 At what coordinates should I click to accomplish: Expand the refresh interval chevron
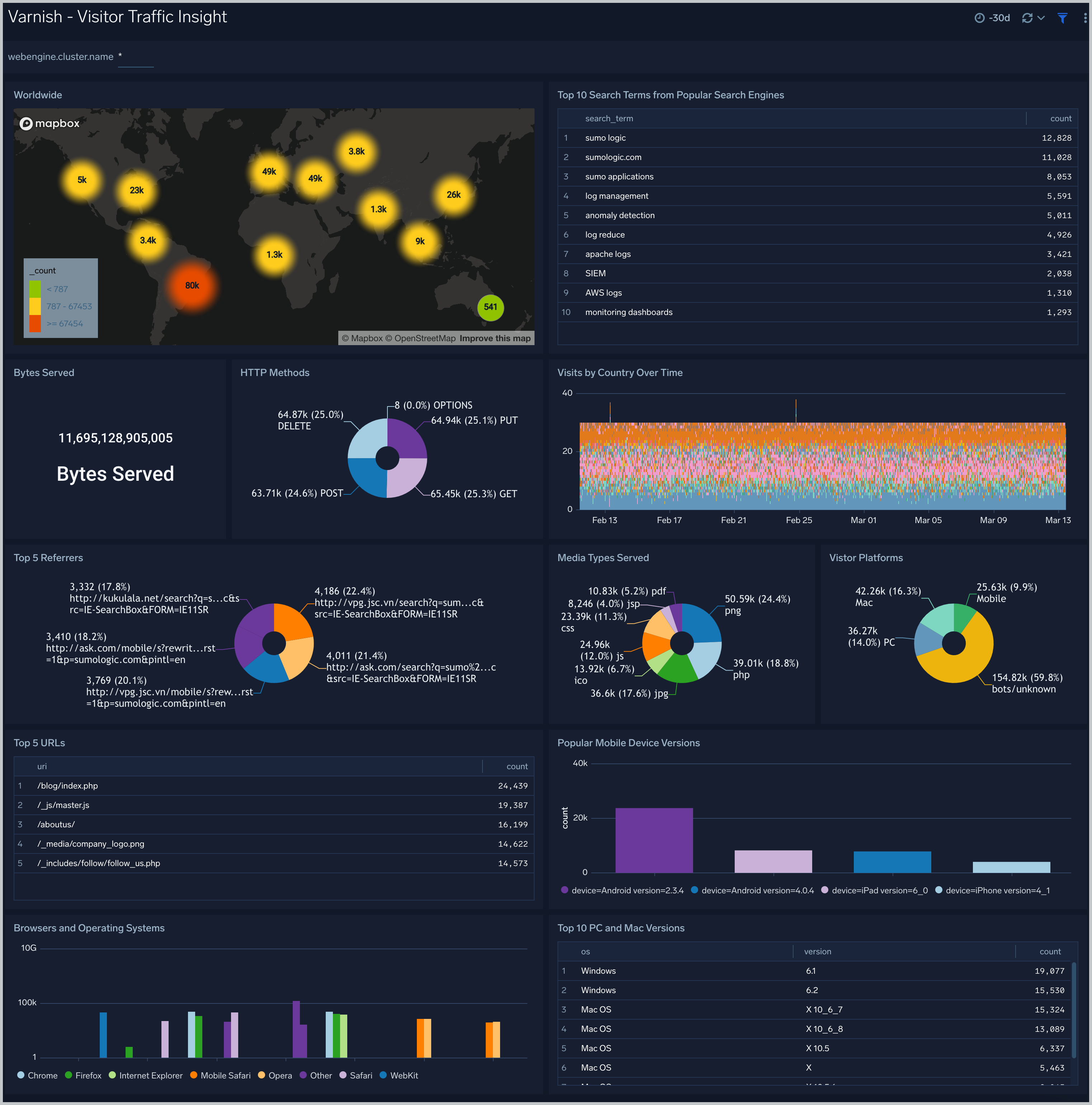tap(1041, 18)
